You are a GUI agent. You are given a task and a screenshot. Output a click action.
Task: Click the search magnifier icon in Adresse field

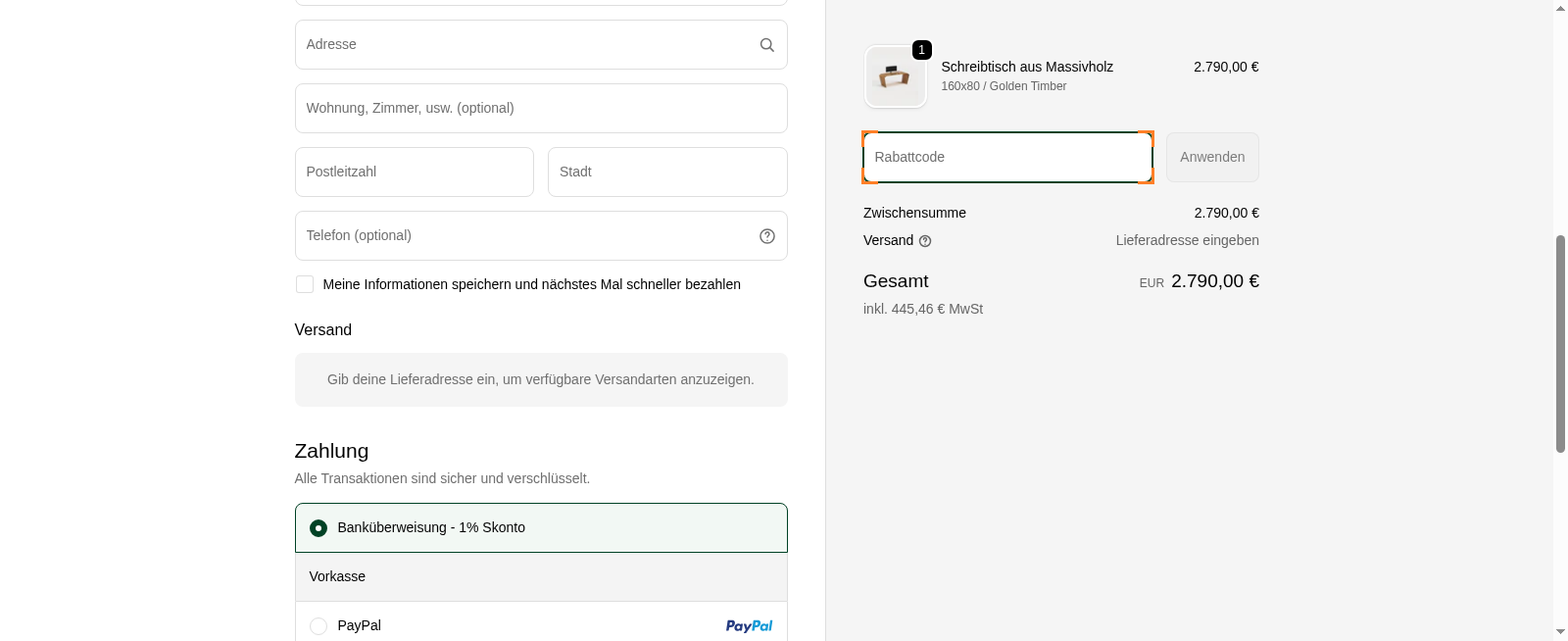[x=767, y=45]
